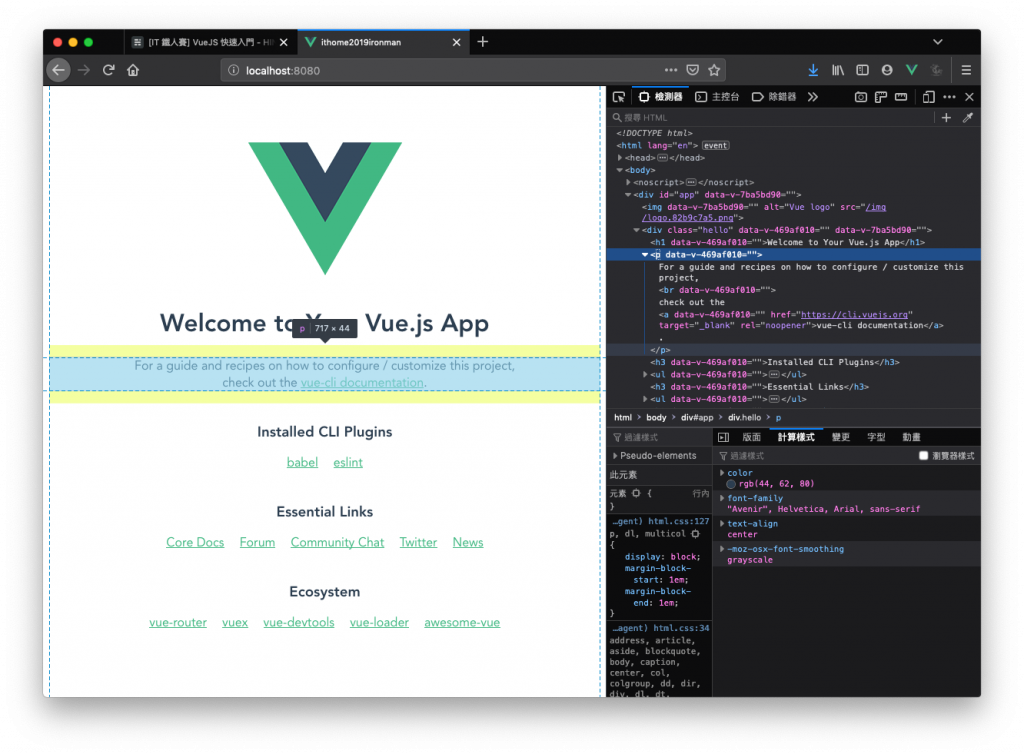Click target icon beside 元素 rule
The width and height of the screenshot is (1024, 754).
(636, 494)
